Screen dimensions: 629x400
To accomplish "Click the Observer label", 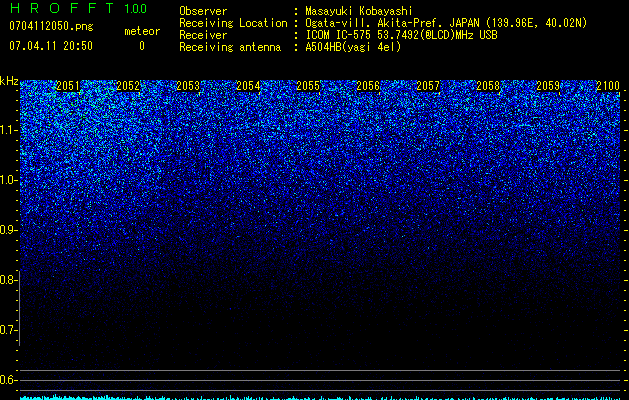I will tap(203, 11).
